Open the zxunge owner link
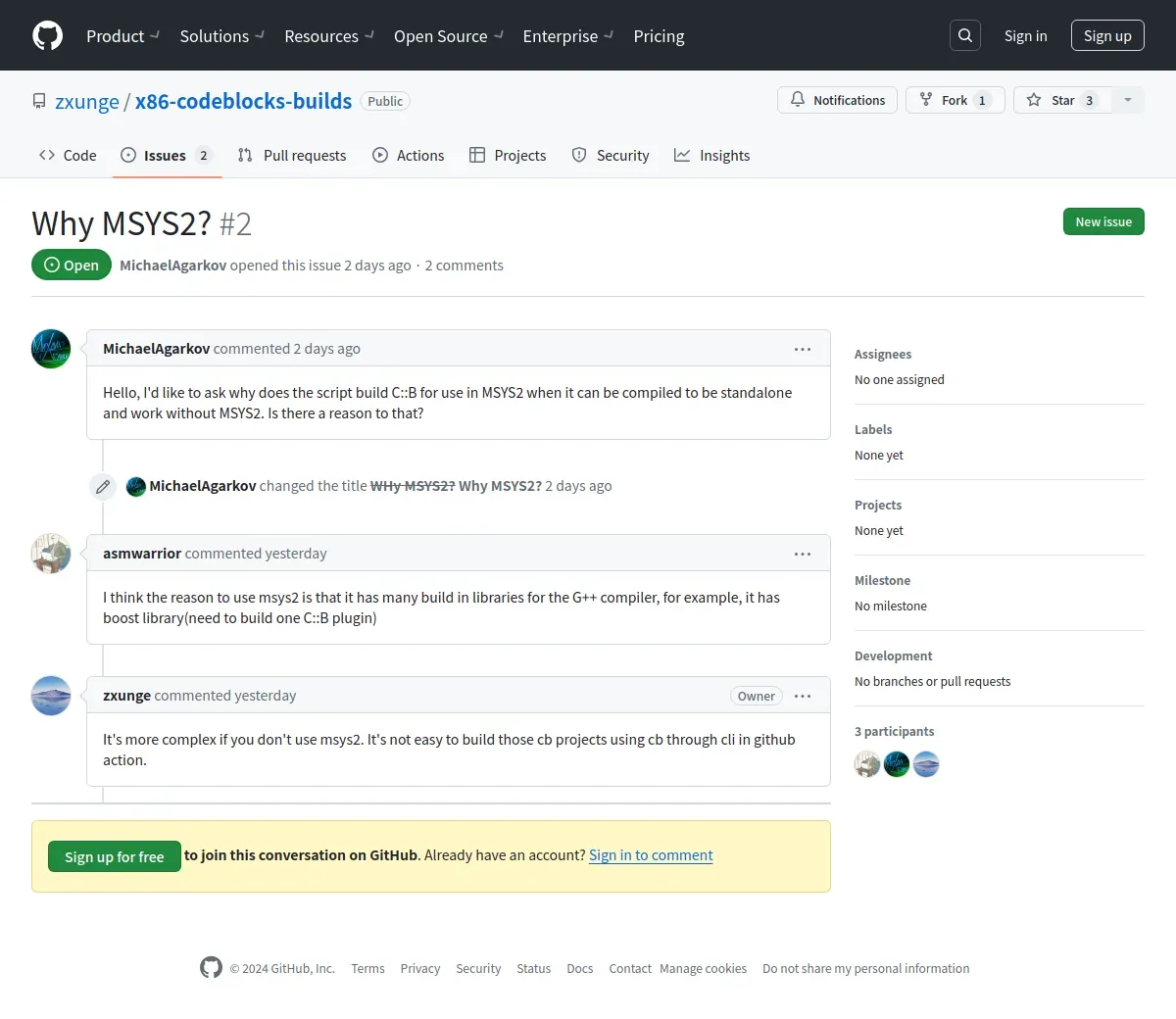 (x=87, y=101)
